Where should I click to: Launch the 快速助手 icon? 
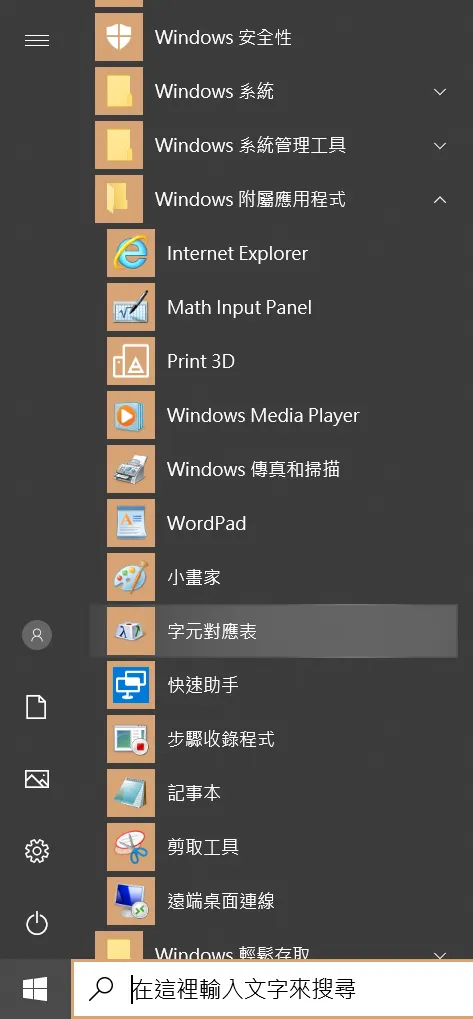[x=131, y=684]
